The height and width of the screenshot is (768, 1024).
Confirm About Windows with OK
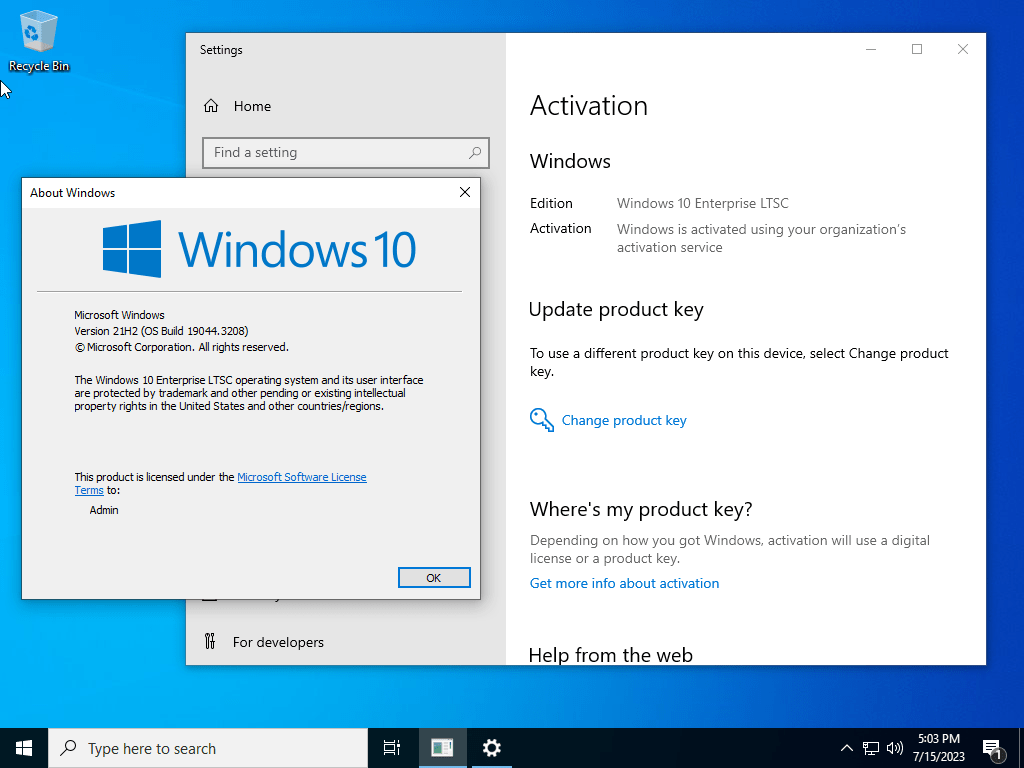pos(434,577)
